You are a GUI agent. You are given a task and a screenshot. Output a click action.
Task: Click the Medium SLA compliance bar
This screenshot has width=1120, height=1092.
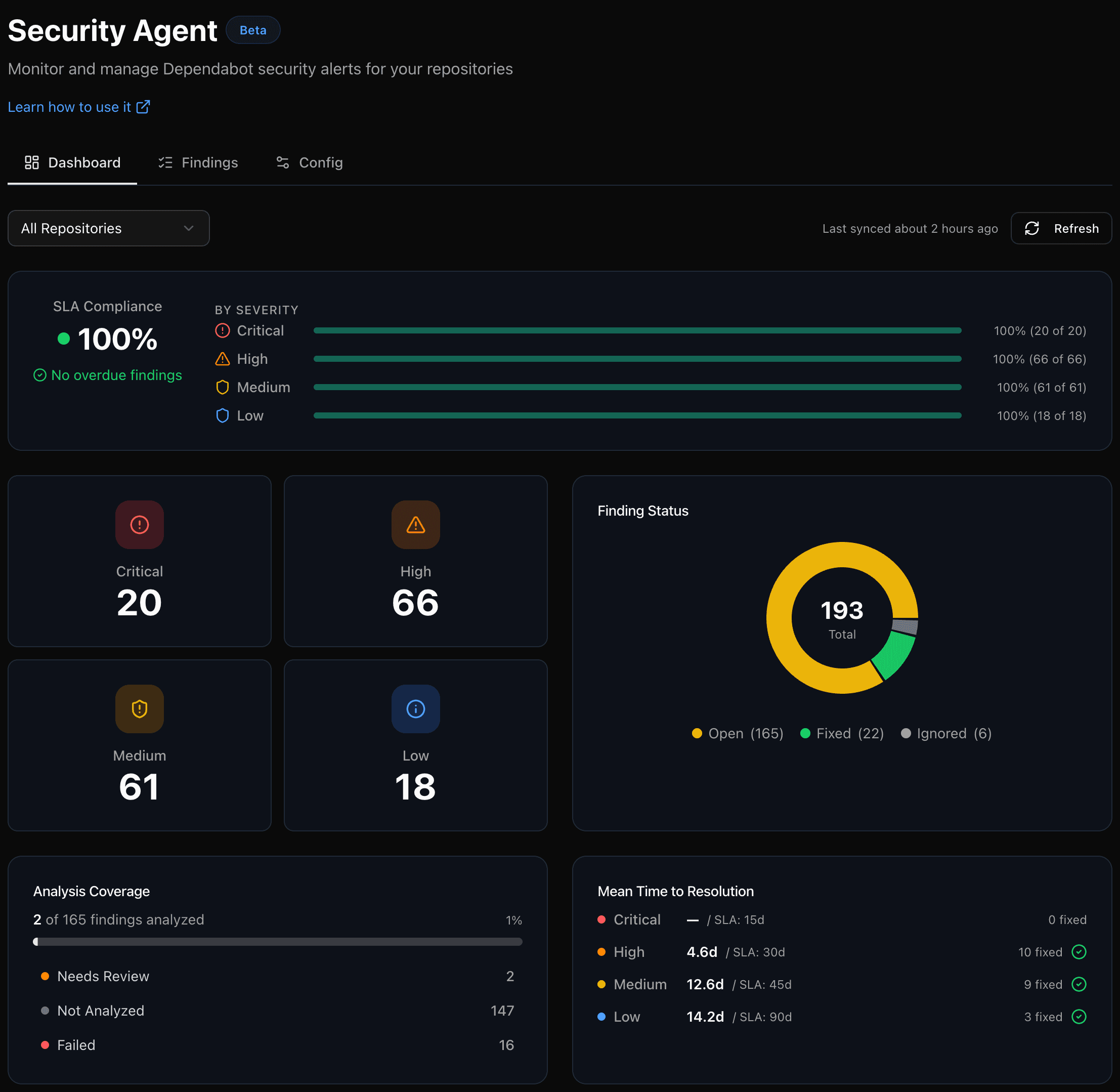[x=637, y=387]
